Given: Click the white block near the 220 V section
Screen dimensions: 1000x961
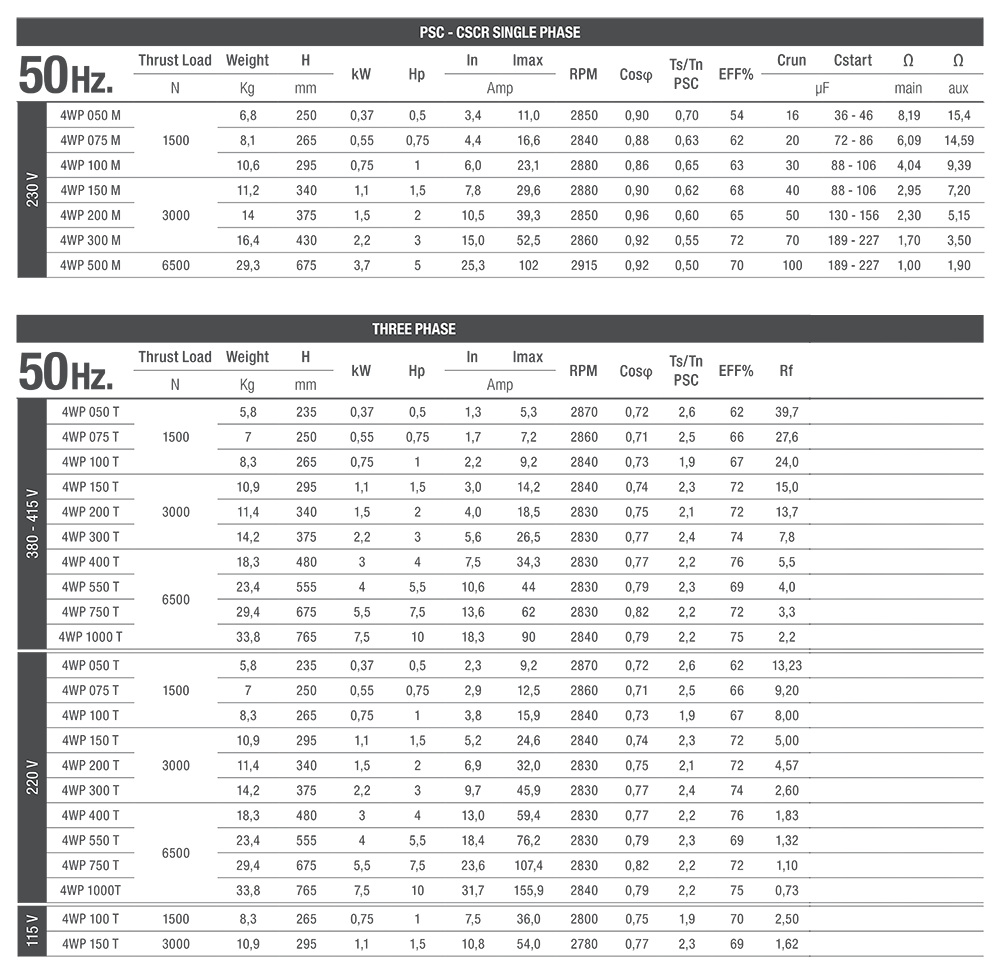Looking at the screenshot, I should [x=897, y=715].
